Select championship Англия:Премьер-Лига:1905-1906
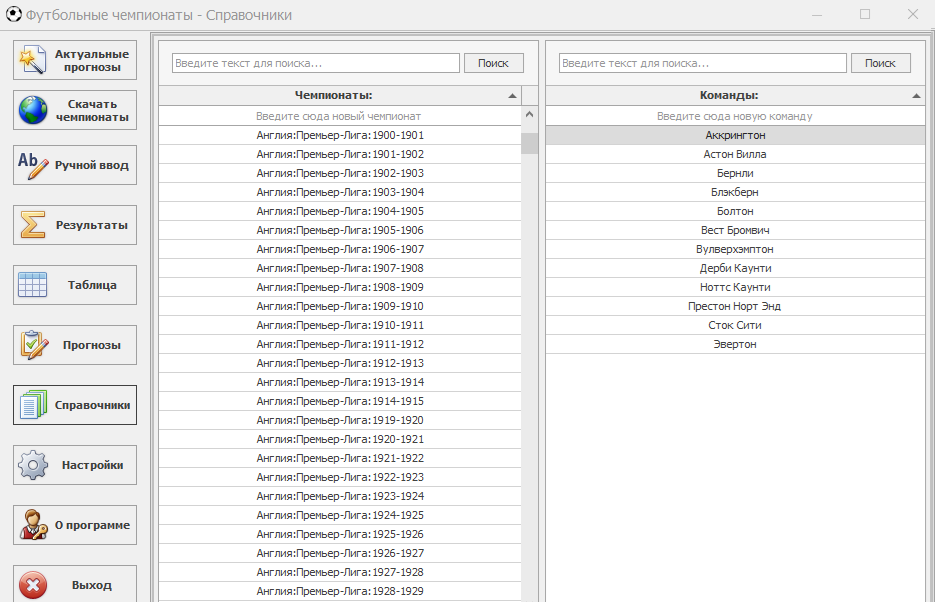 (x=340, y=230)
